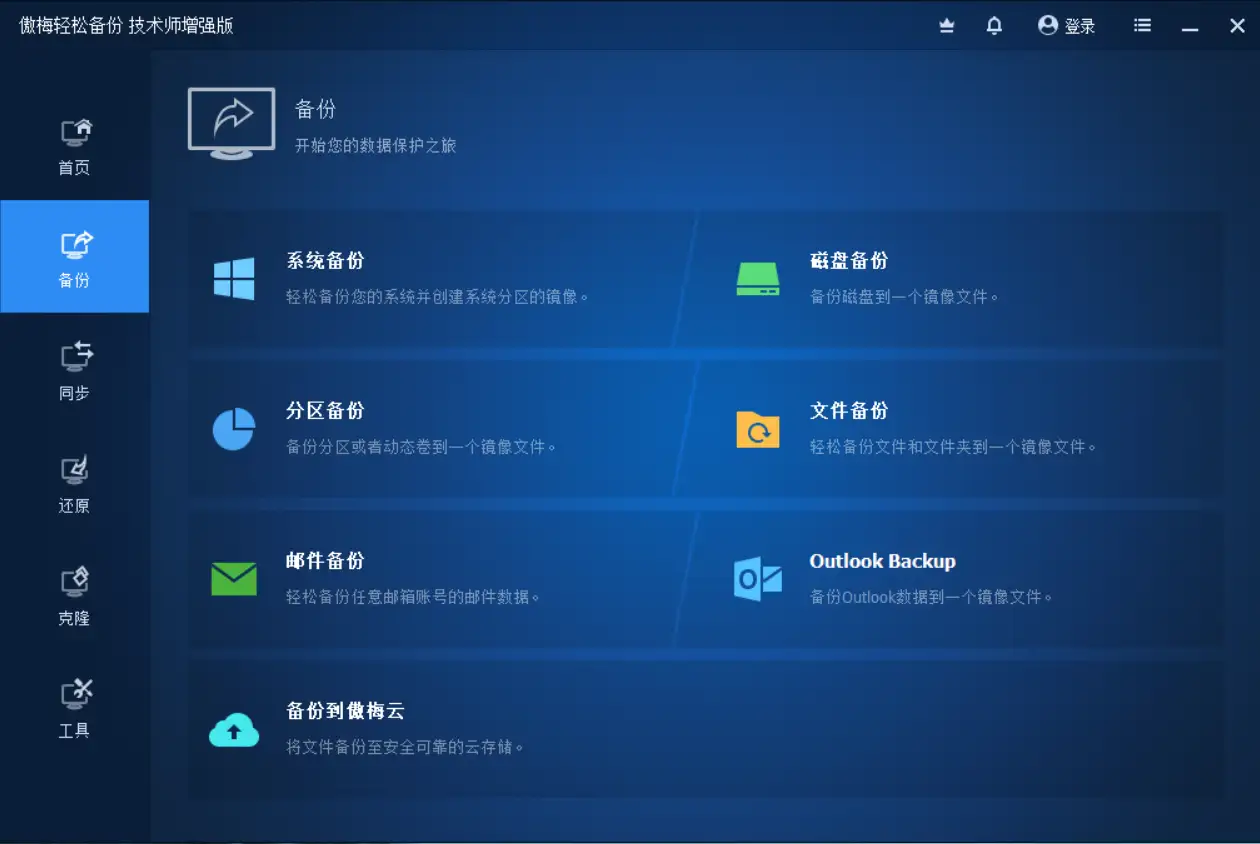Open the 还原 restore panel
This screenshot has width=1260, height=844.
click(74, 483)
